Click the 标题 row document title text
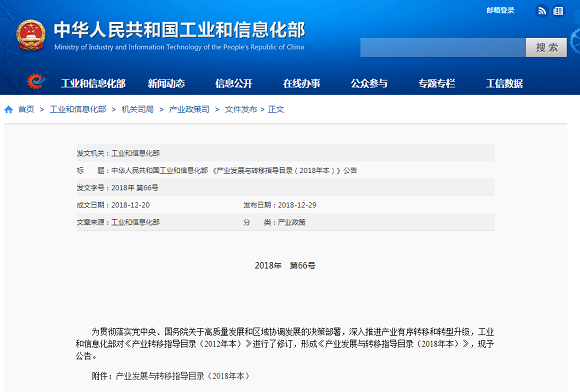The width and height of the screenshot is (580, 392). 234,170
